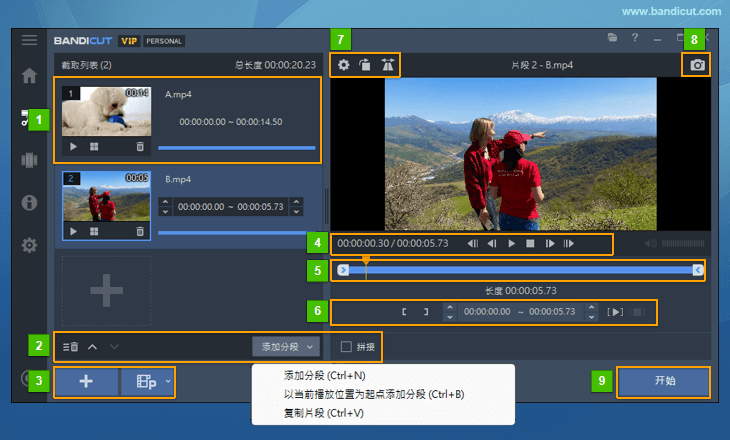730x440 pixels.
Task: Increase B.mp4 start time in list
Action: (165, 202)
